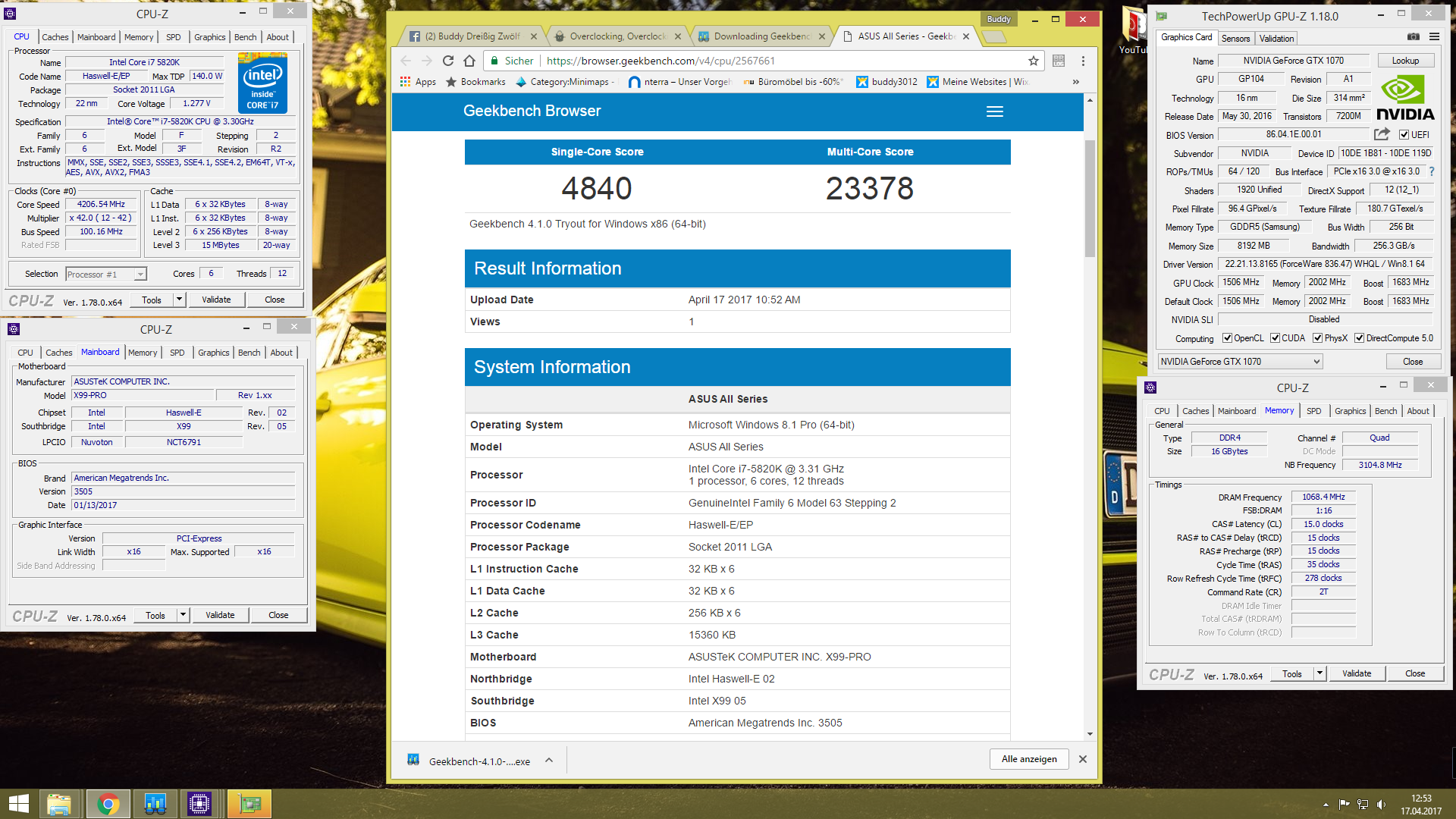Click the extension icon beside the star
The height and width of the screenshot is (819, 1456).
pyautogui.click(x=1059, y=61)
